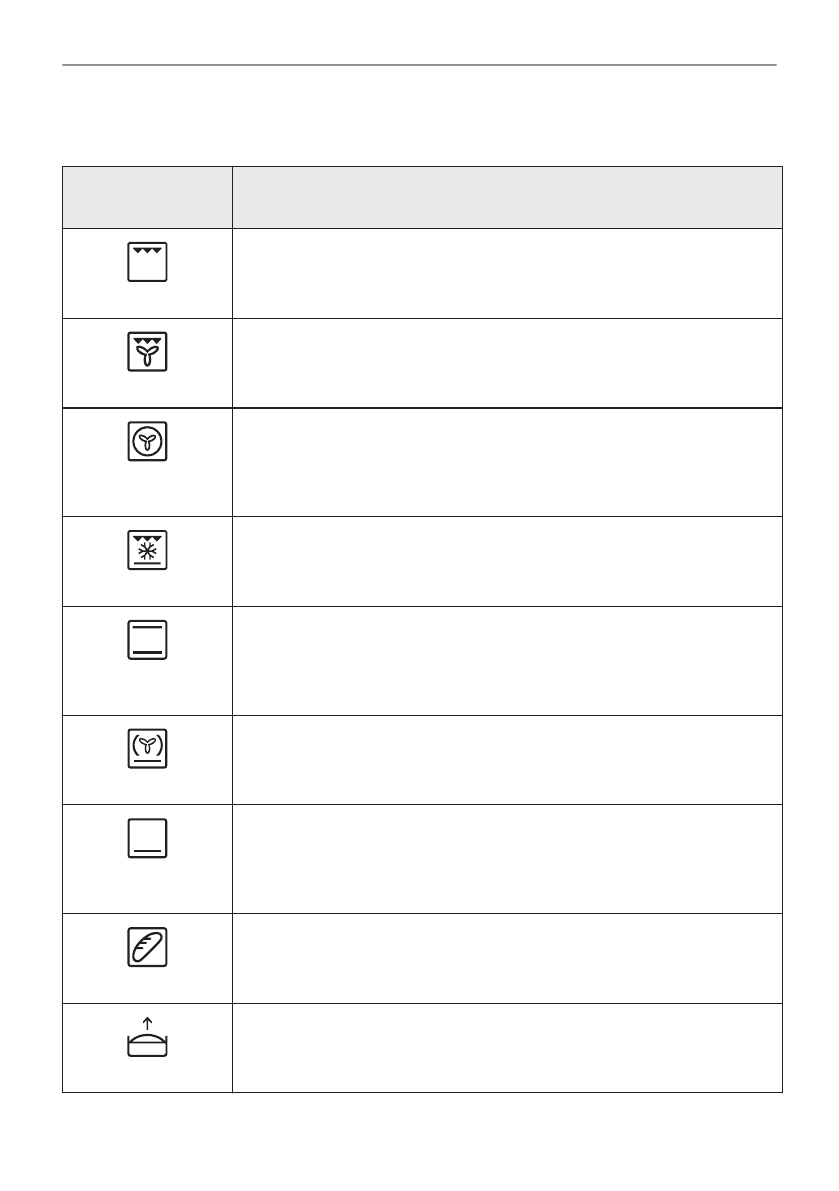839x1191 pixels.
Task: Select the snowflake frozen foods icon
Action: (147, 551)
